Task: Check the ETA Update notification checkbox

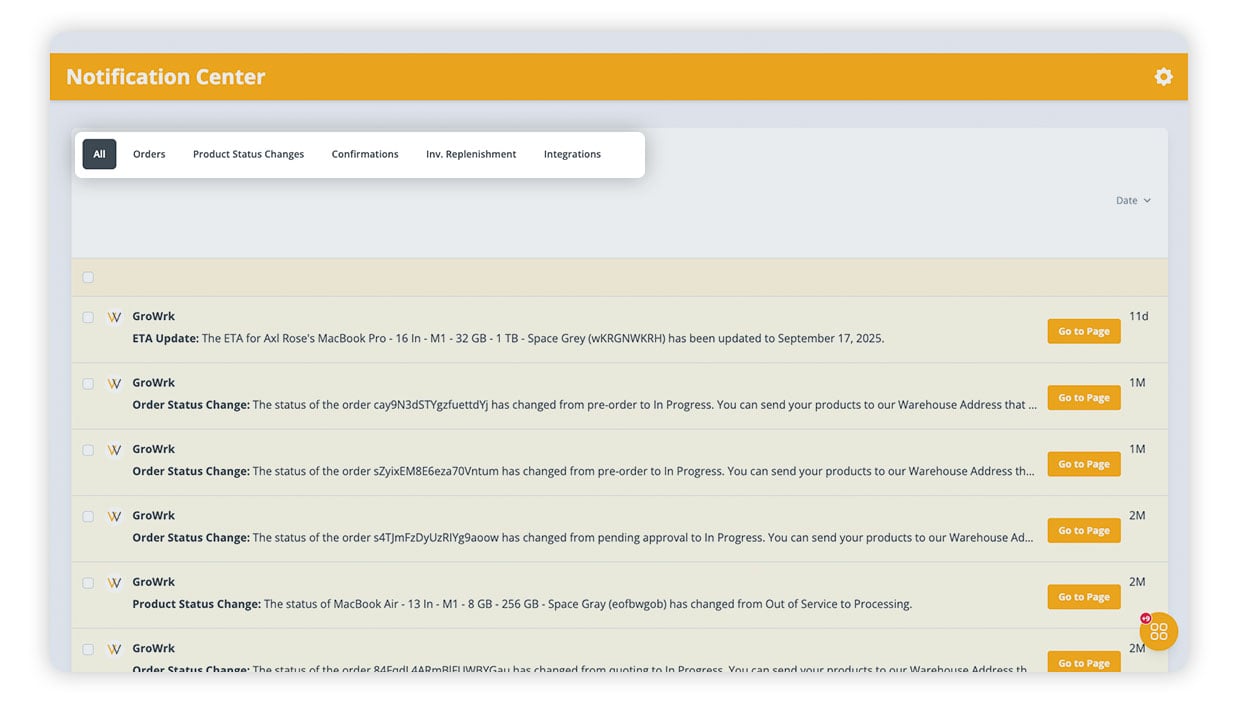Action: (x=88, y=317)
